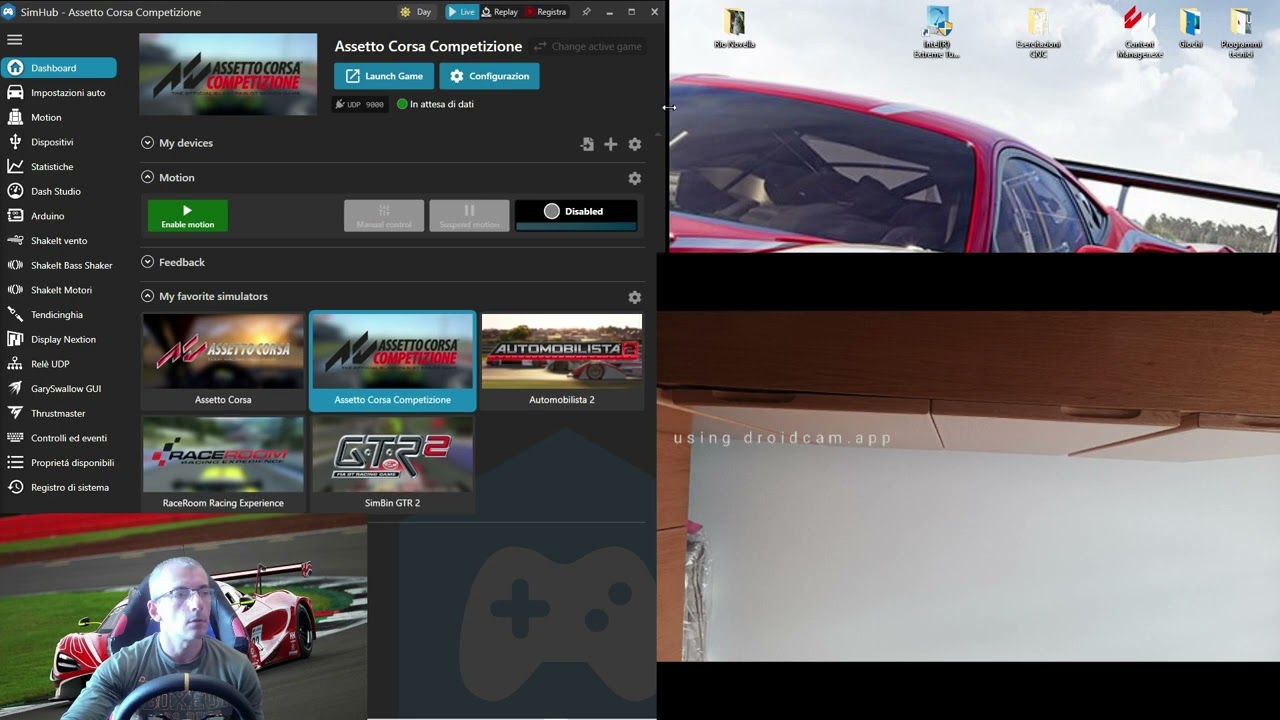
Task: Click the Arduino sidebar icon
Action: 15,216
